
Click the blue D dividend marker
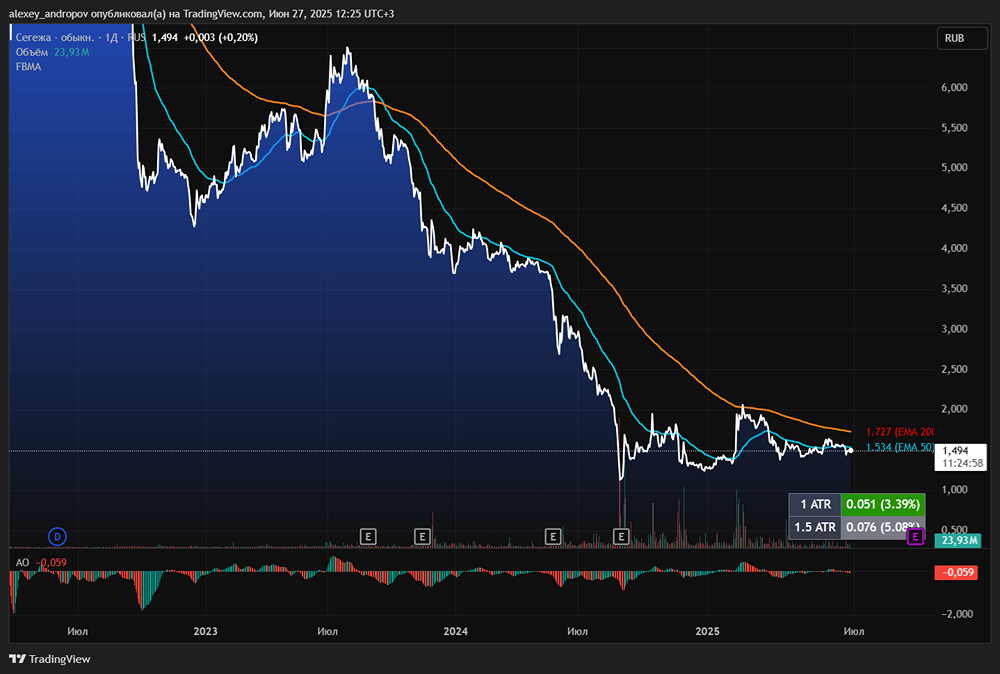pyautogui.click(x=57, y=537)
